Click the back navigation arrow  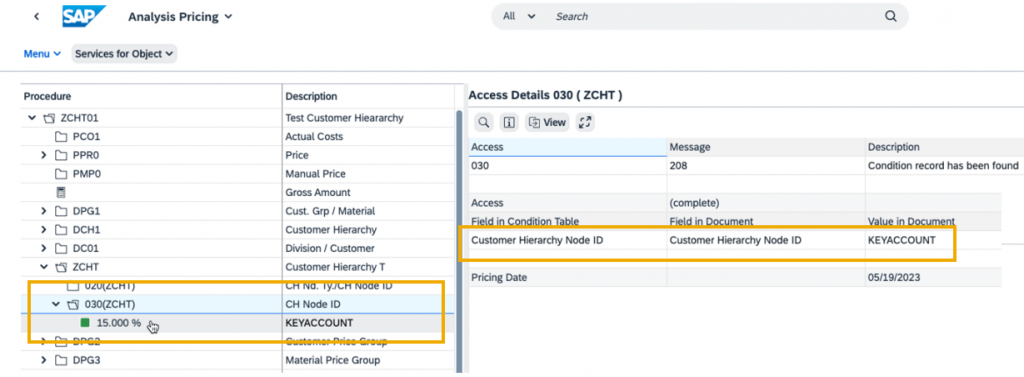click(x=37, y=17)
